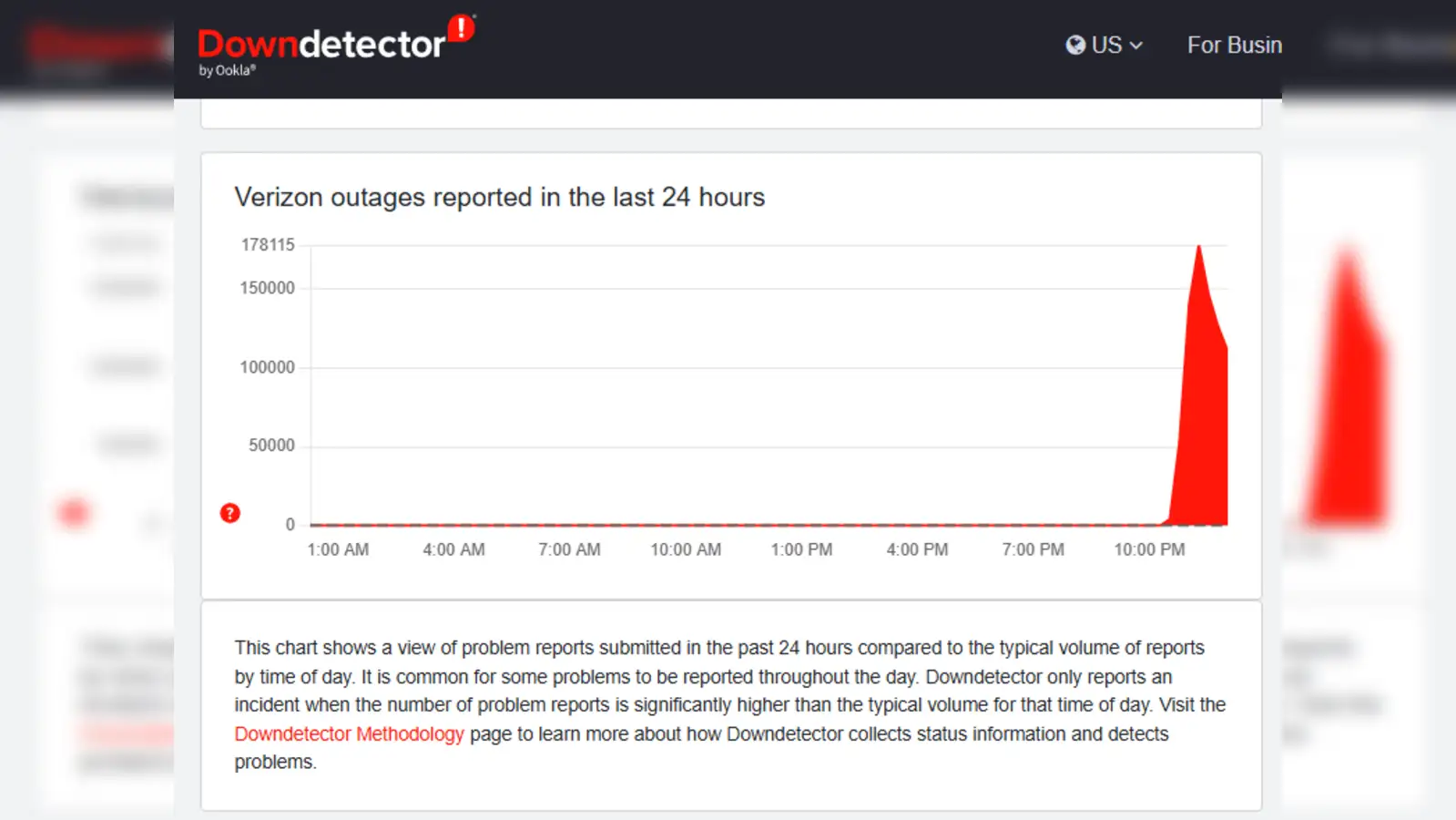Select the 7:00 AM time axis label
Viewport: 1456px width, 820px height.
(569, 549)
